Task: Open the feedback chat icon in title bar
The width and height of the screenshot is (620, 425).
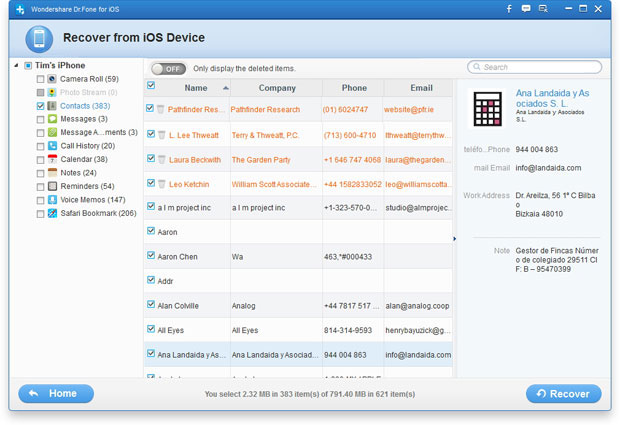Action: click(x=526, y=9)
